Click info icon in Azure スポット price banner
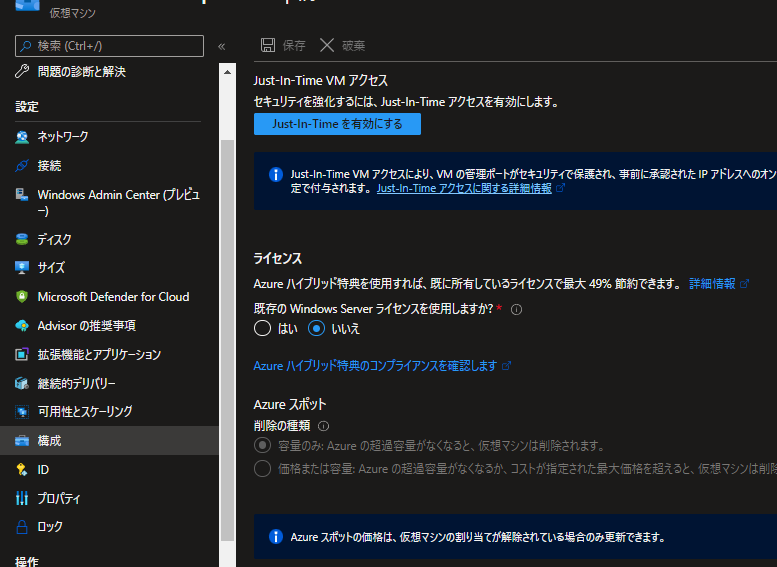The height and width of the screenshot is (567, 777). point(276,537)
